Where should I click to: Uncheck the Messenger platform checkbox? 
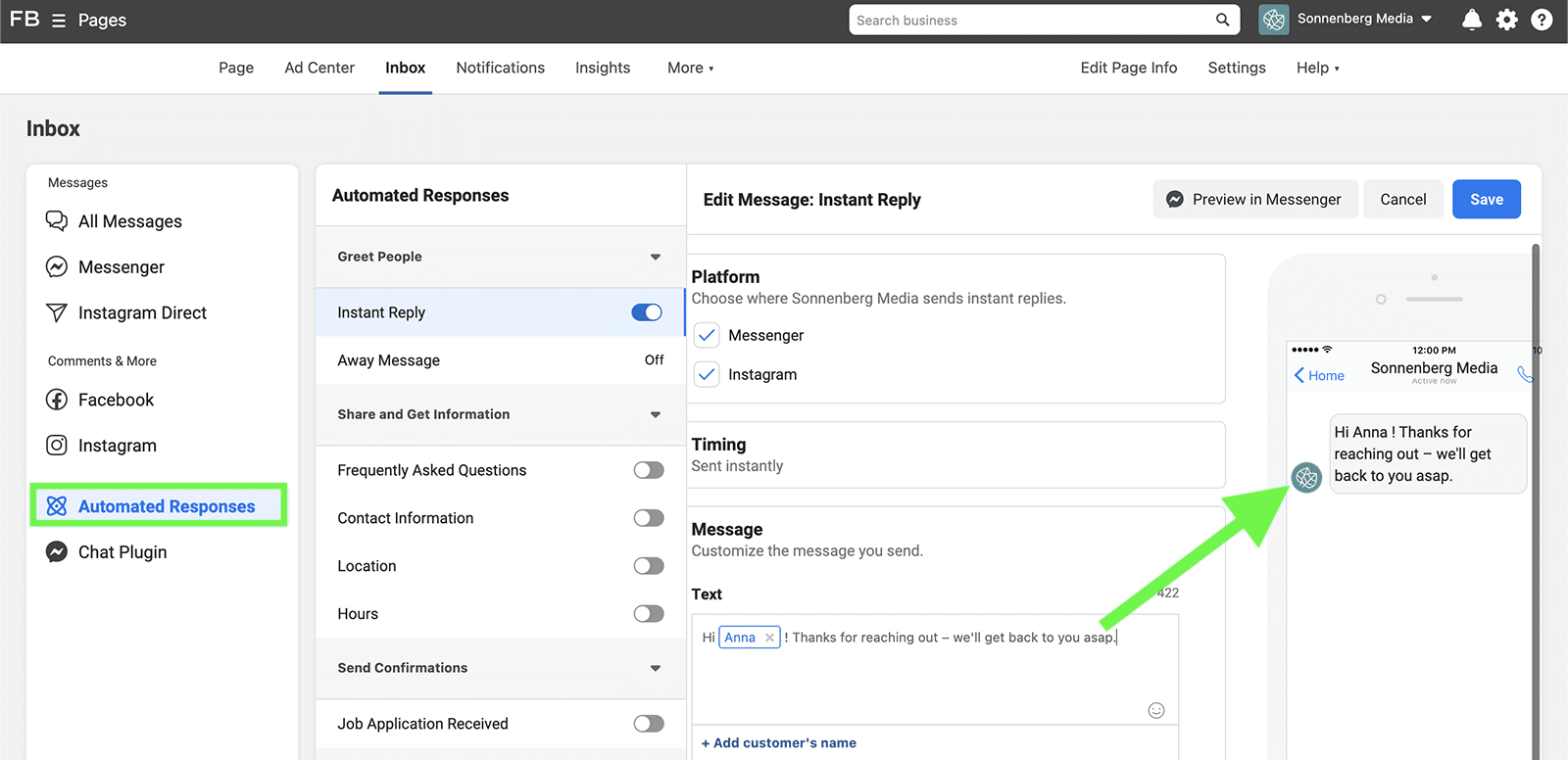[707, 335]
